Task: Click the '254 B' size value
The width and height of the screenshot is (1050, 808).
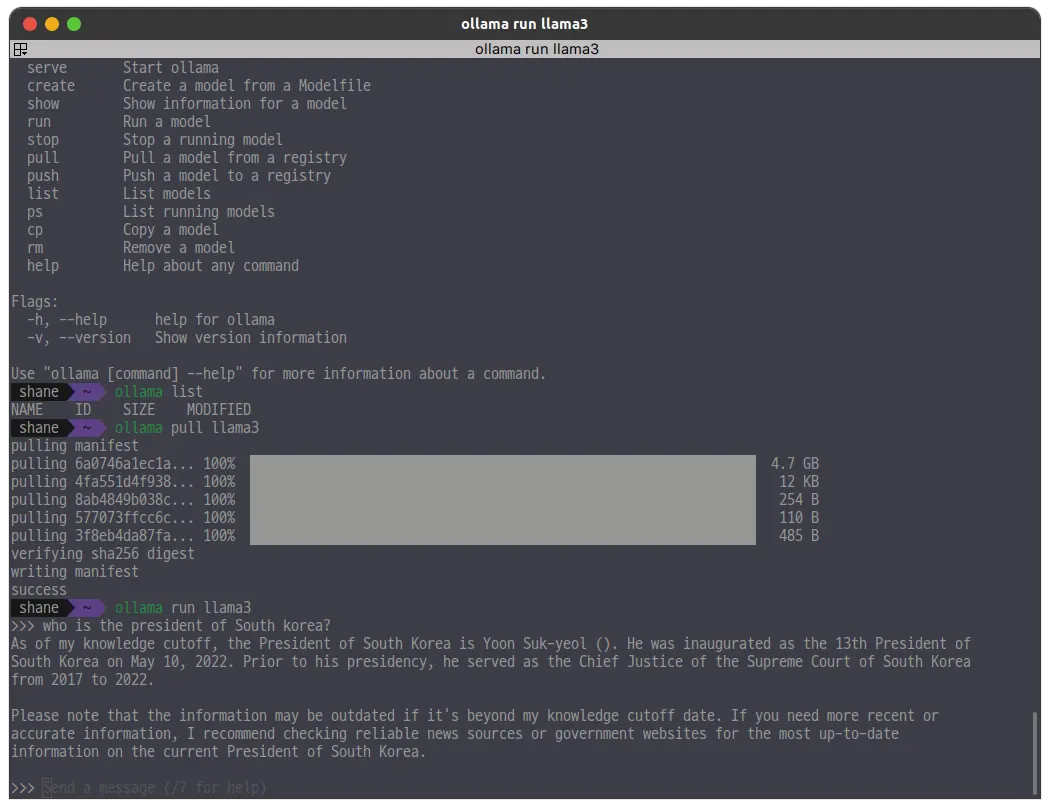Action: [x=799, y=500]
